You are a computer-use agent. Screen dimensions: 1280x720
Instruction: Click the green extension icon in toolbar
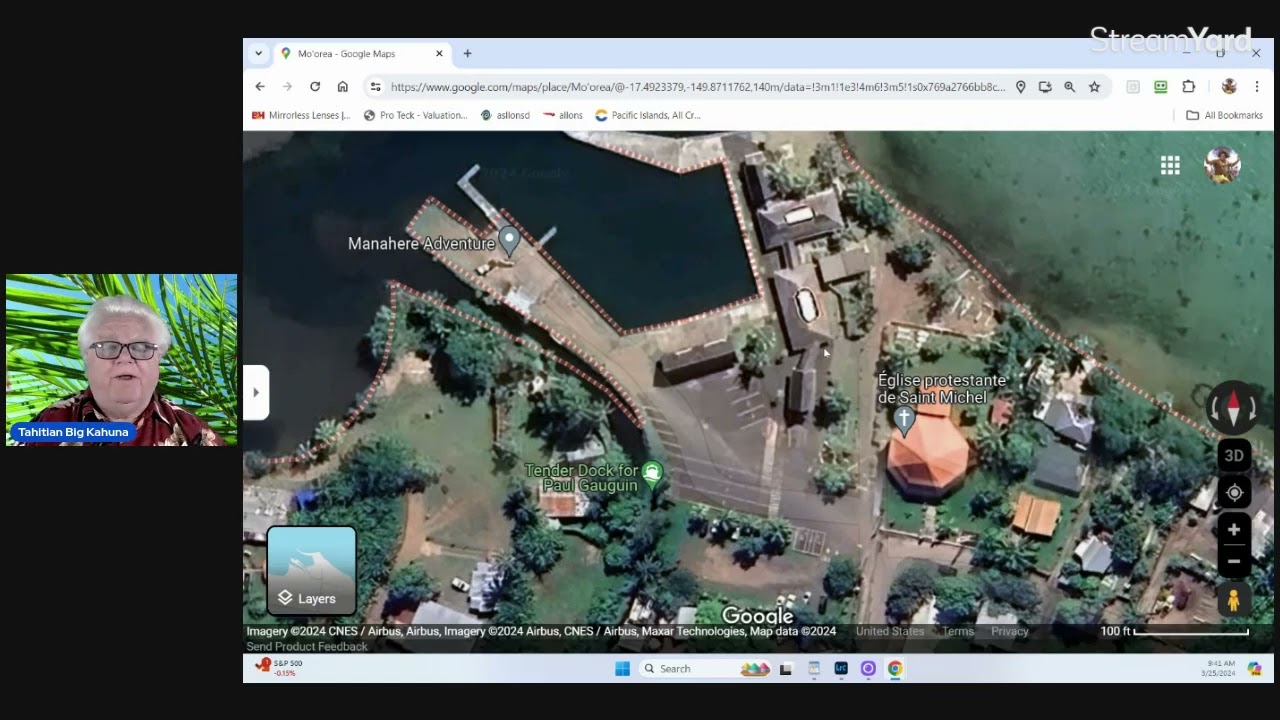(1161, 87)
